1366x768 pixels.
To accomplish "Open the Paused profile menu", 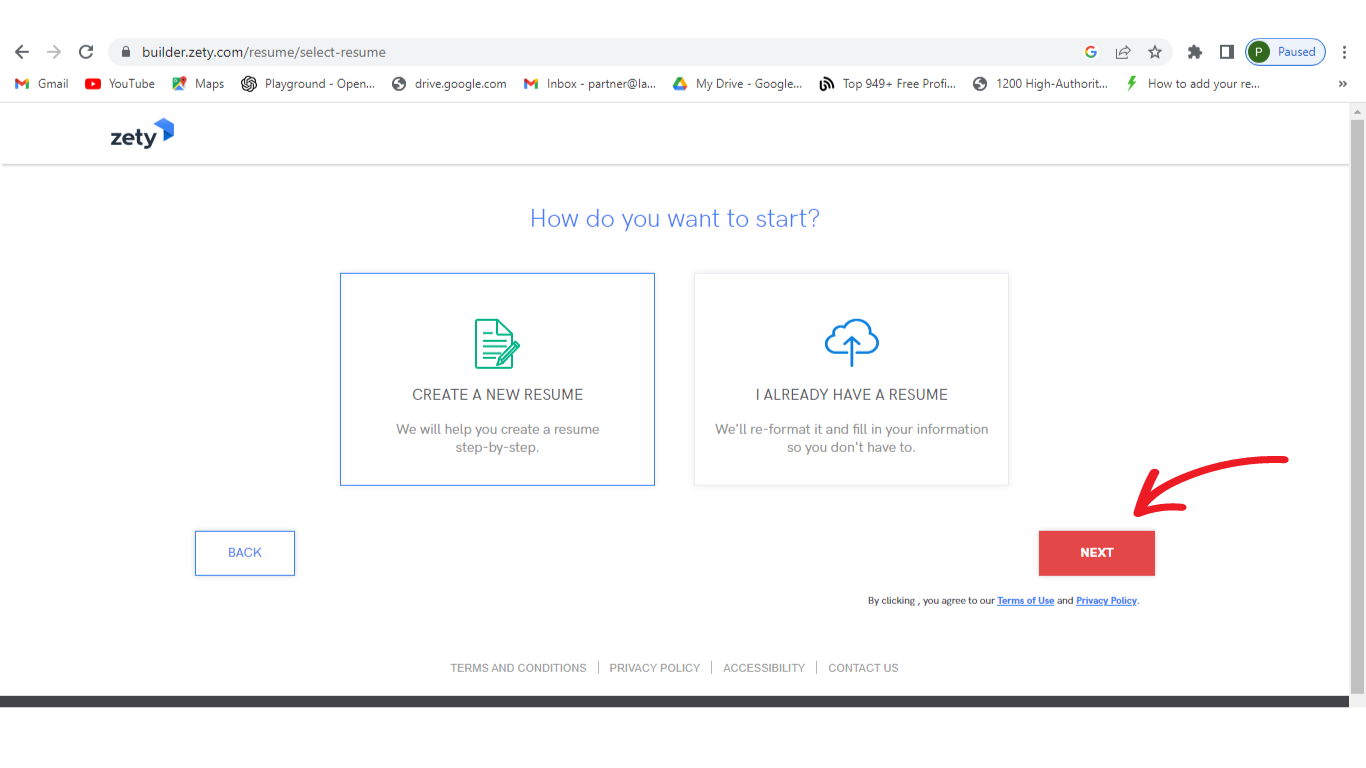I will click(1285, 52).
